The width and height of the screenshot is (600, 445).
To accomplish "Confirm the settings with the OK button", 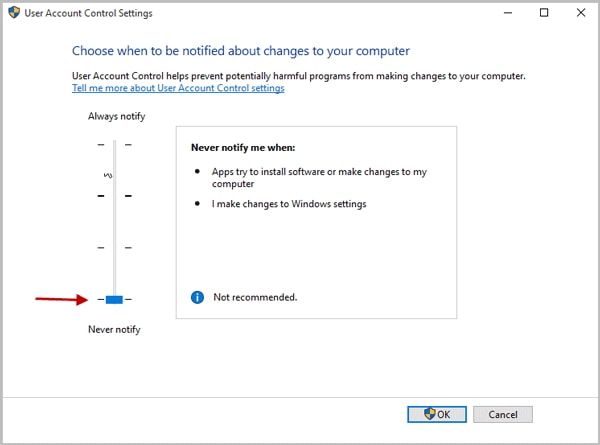I will click(436, 414).
